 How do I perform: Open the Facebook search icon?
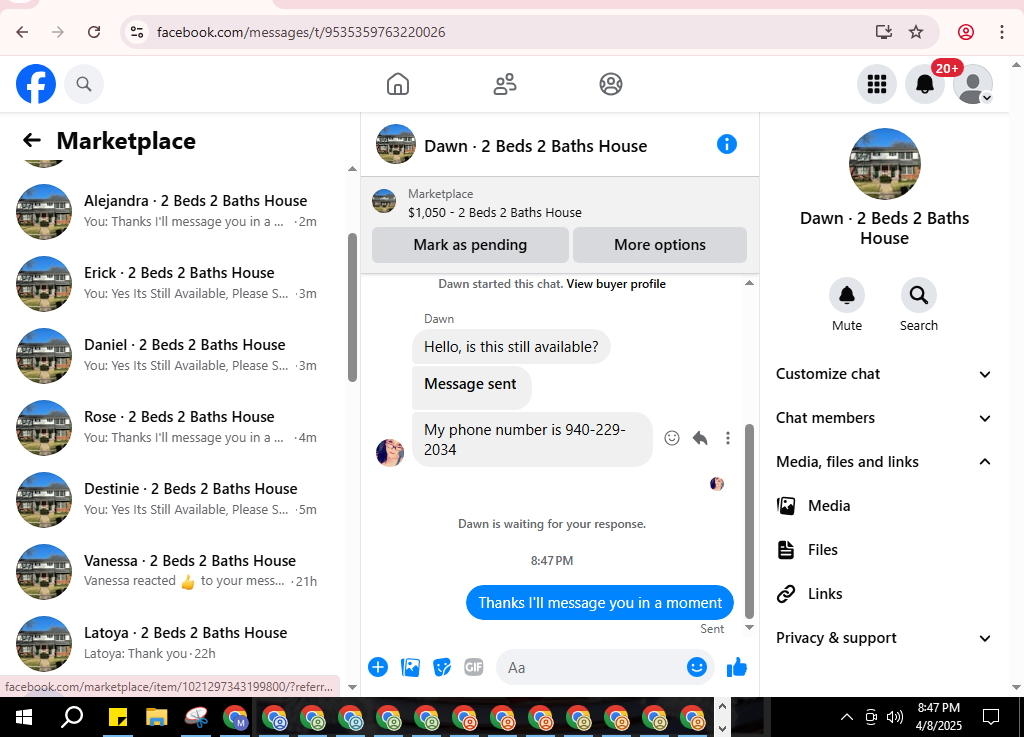click(84, 84)
